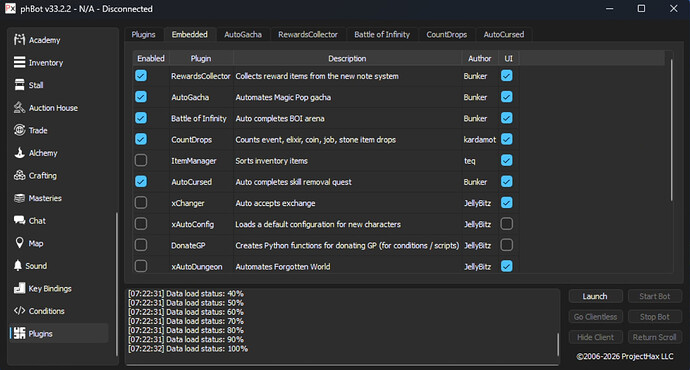
Task: Click the Conditions code icon
Action: point(19,311)
